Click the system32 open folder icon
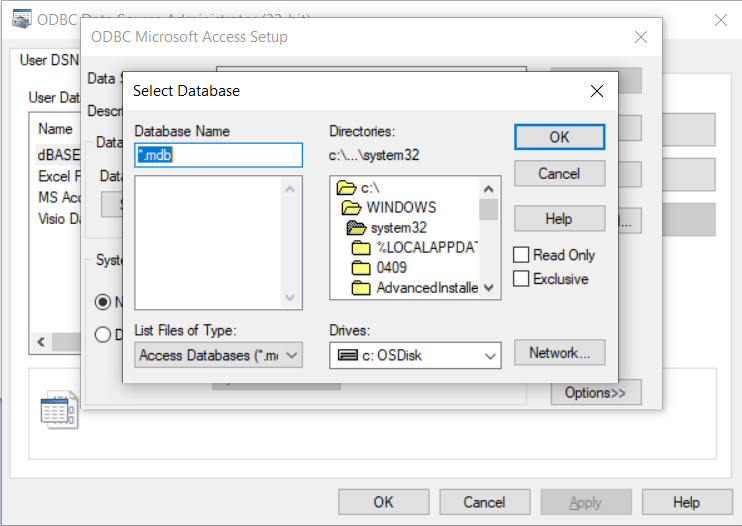The width and height of the screenshot is (742, 526). tap(356, 228)
